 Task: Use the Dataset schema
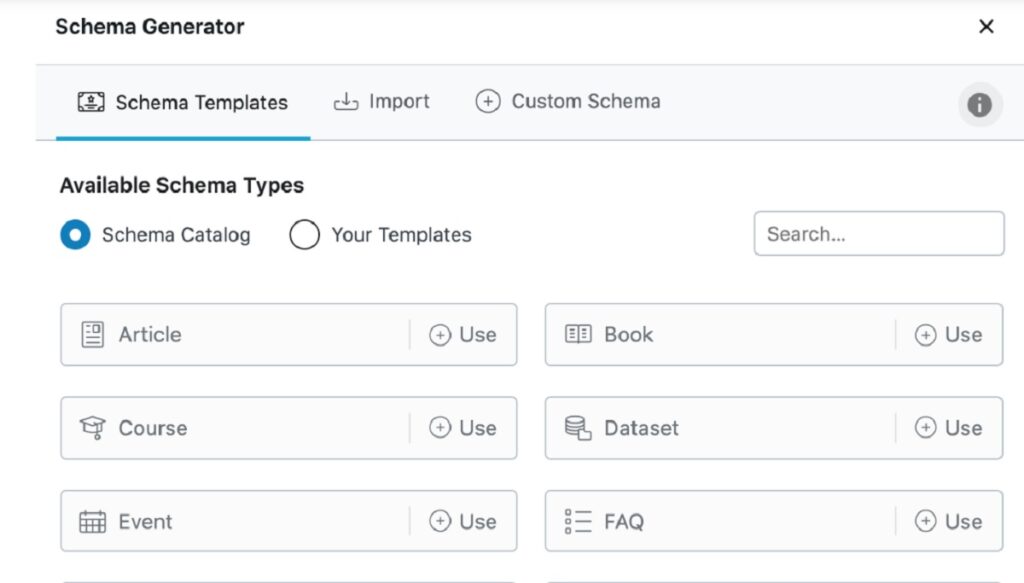click(x=948, y=428)
